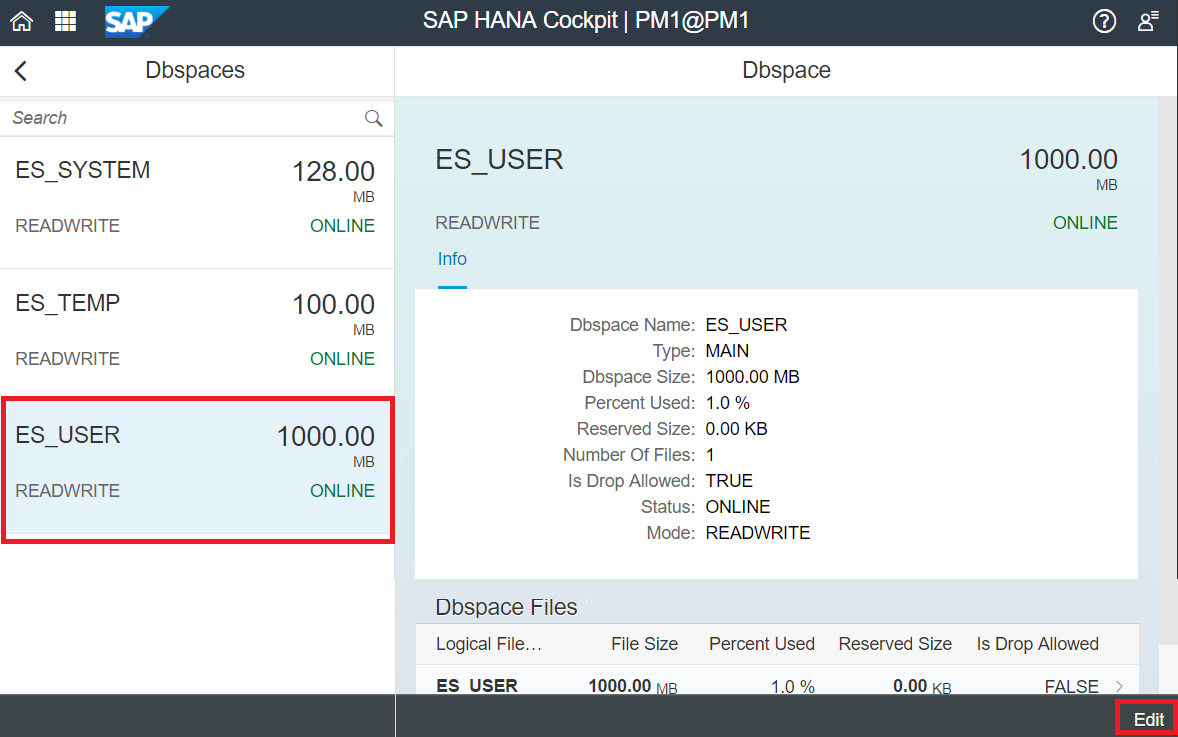
Task: Click the Type value MAIN
Action: [727, 351]
